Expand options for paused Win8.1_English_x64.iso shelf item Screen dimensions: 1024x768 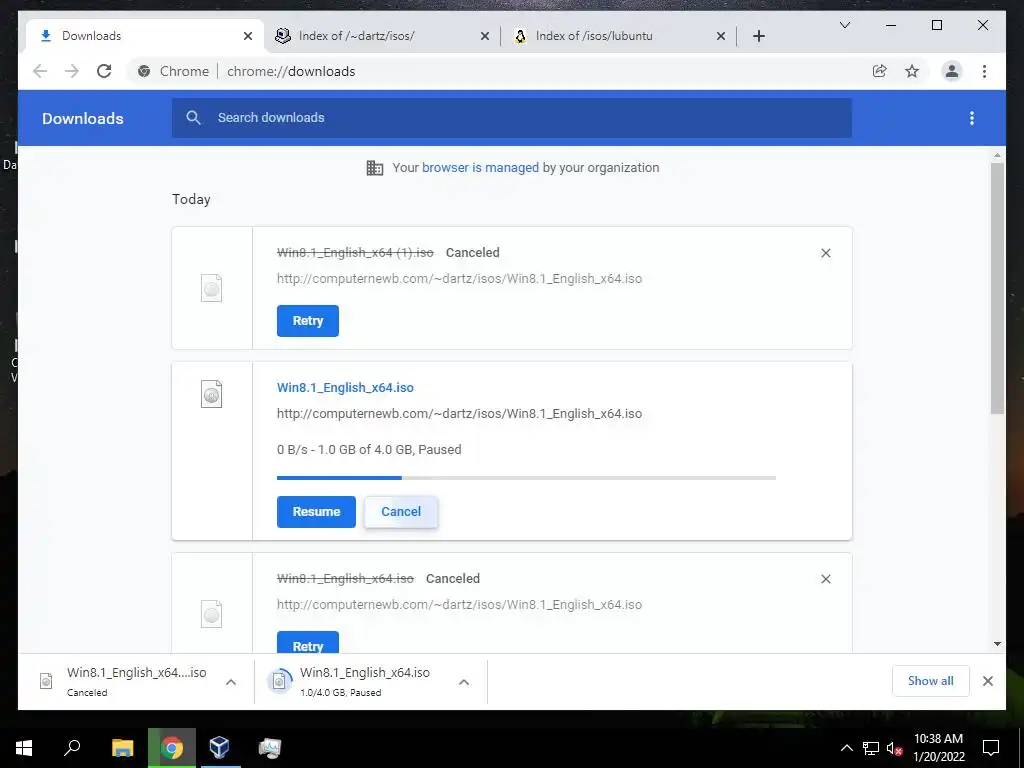[x=464, y=682]
